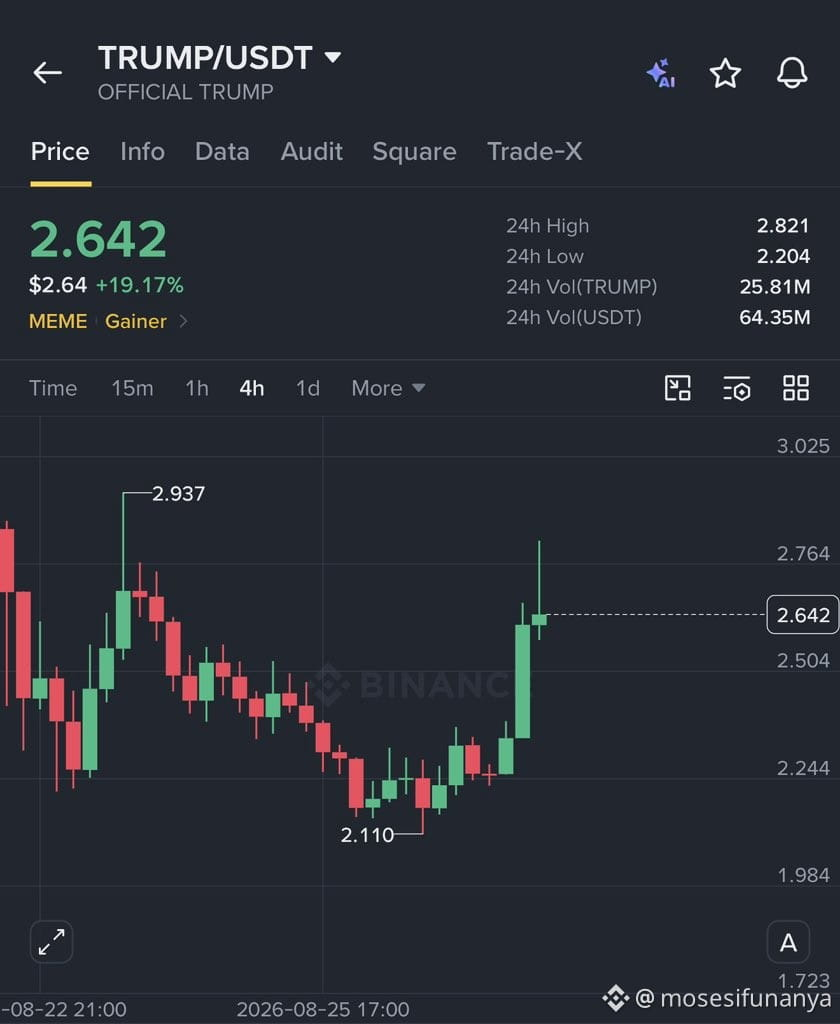Click the large 2.642 price figure
840x1024 pixels.
[98, 239]
